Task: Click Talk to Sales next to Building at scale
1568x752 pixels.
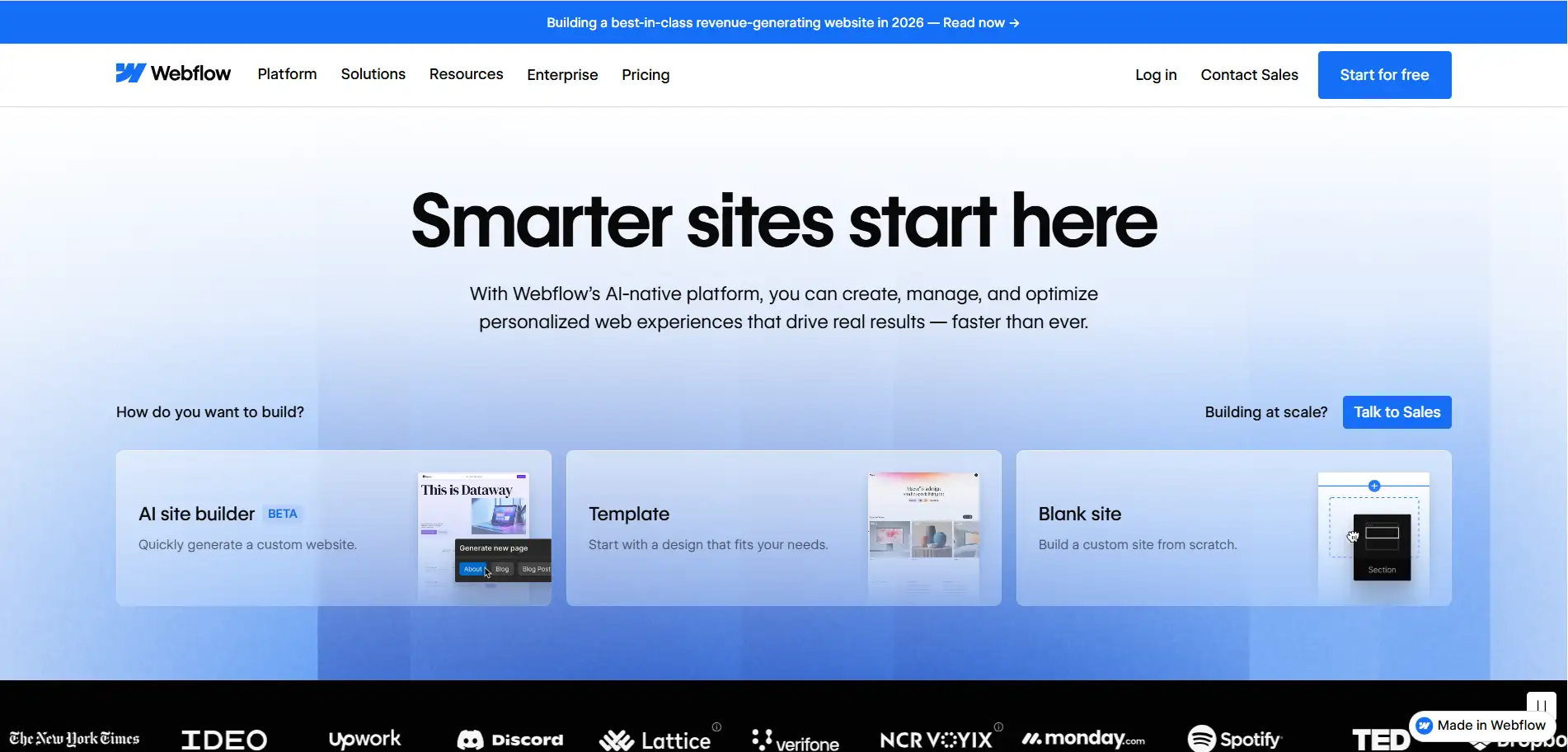Action: (x=1396, y=411)
